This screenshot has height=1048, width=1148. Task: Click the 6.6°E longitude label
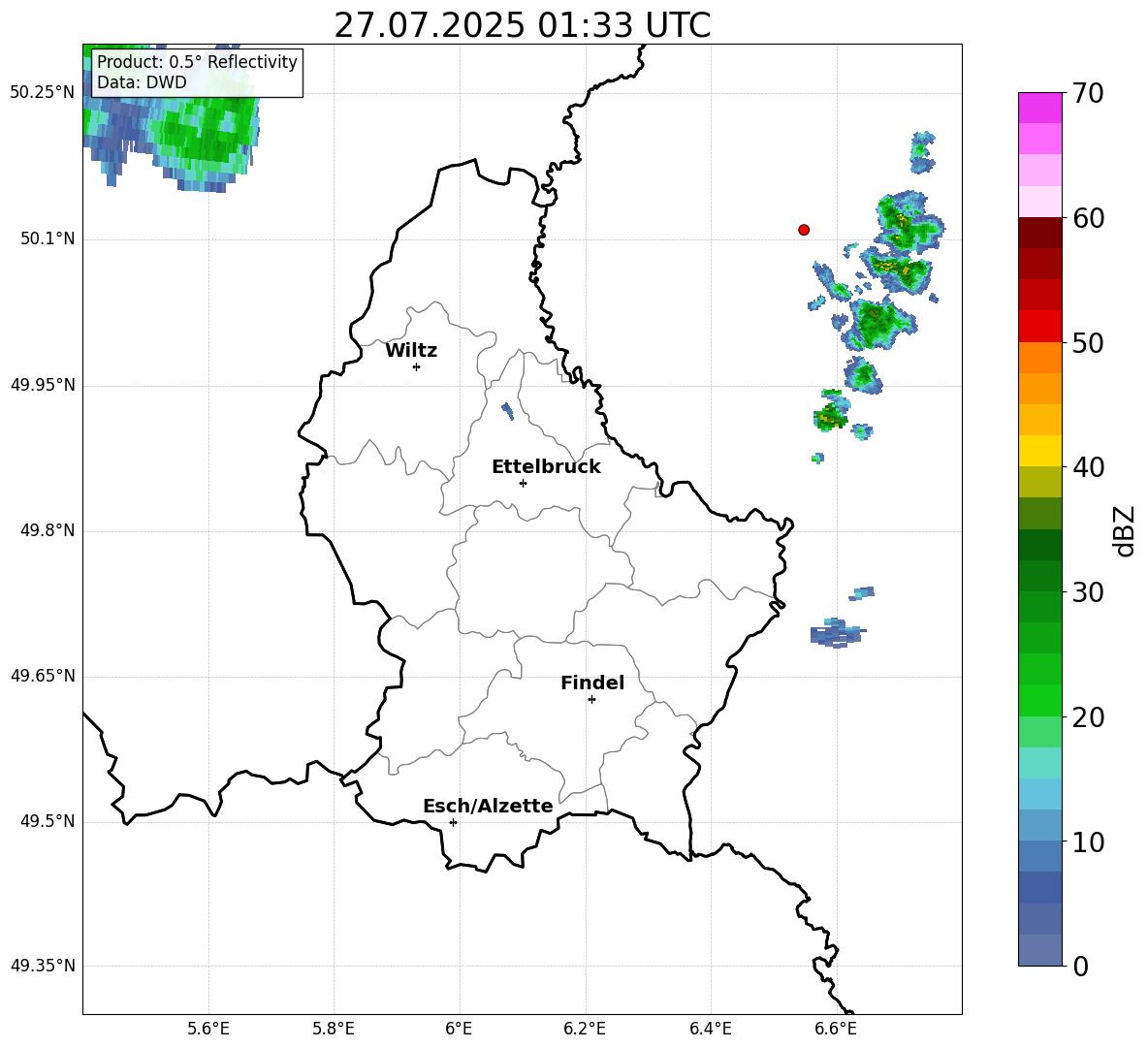pos(836,1030)
